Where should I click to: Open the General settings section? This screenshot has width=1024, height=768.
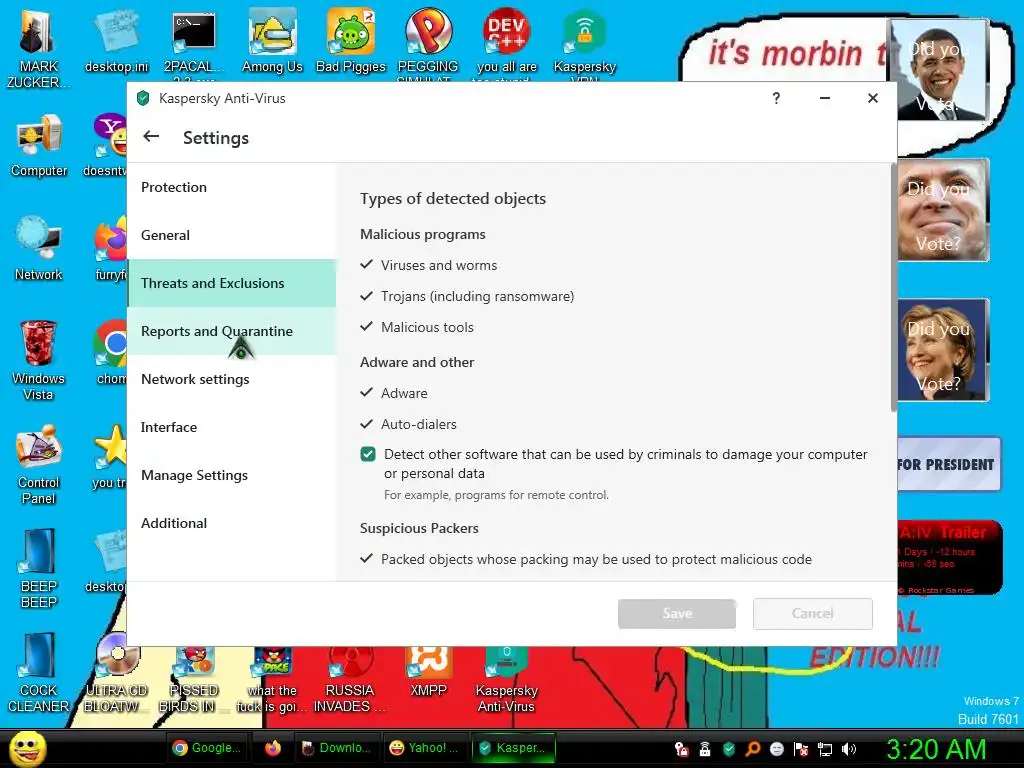(232, 235)
